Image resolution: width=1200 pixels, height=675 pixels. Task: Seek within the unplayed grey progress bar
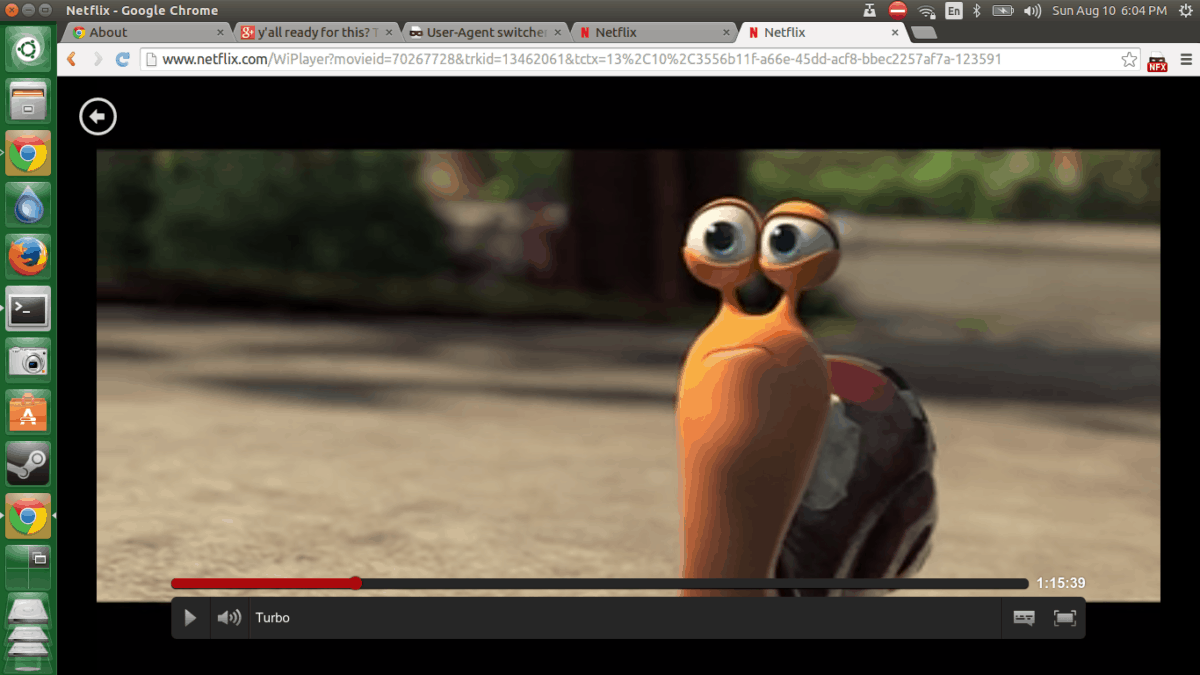pyautogui.click(x=695, y=583)
